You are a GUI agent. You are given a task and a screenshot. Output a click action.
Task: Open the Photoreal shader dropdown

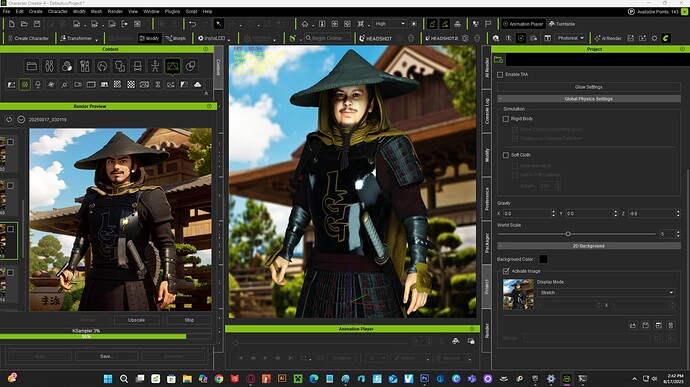pyautogui.click(x=570, y=38)
